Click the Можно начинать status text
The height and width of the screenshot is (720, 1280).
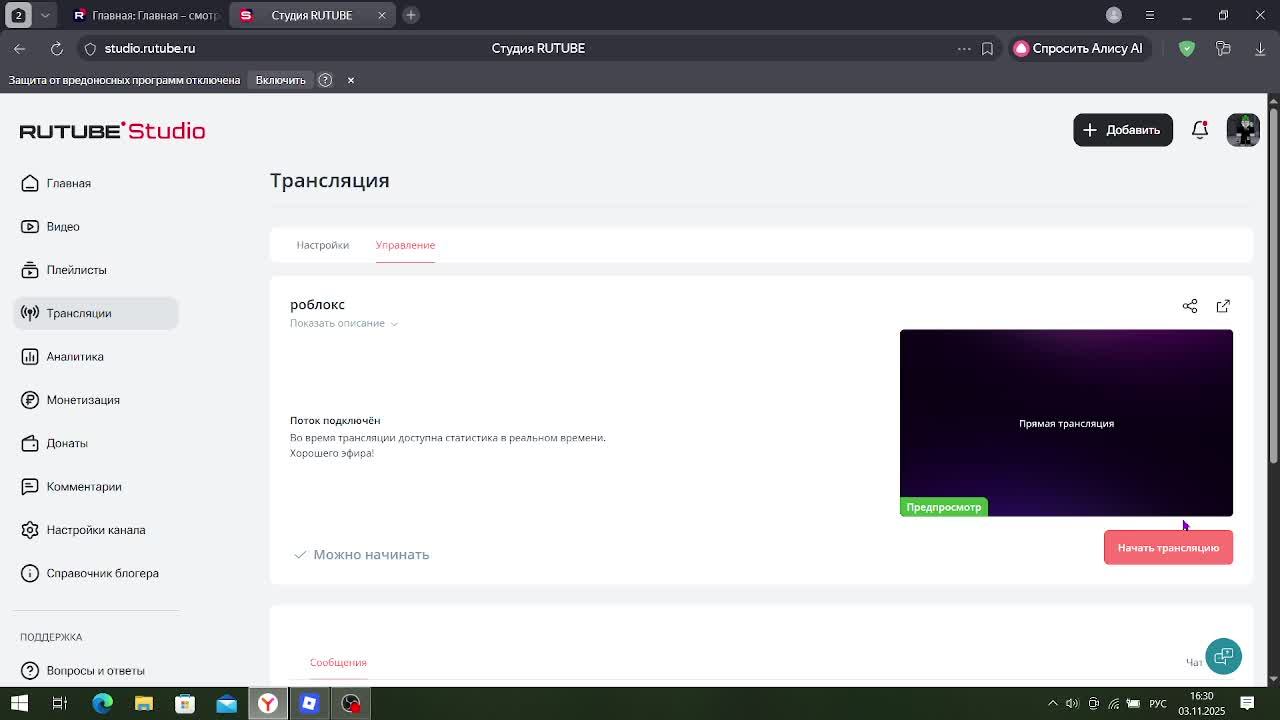tap(371, 554)
